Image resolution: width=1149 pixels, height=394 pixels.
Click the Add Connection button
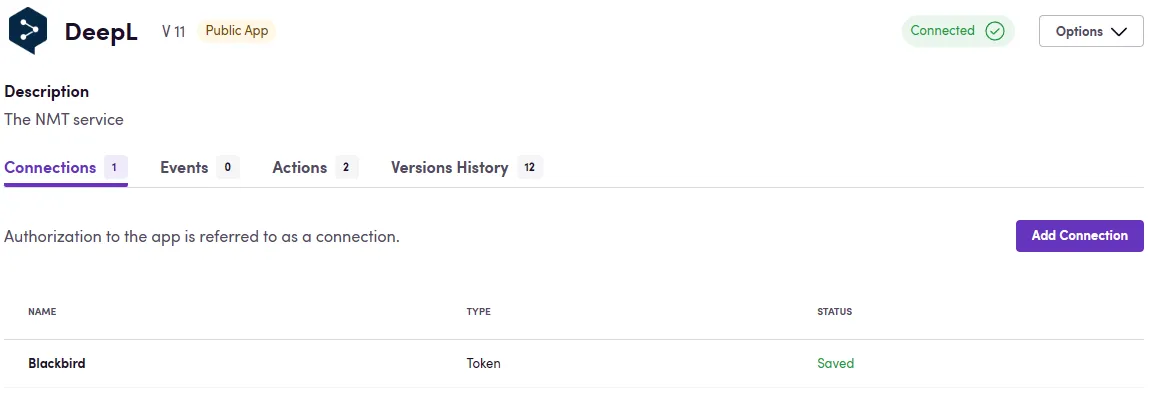tap(1079, 236)
